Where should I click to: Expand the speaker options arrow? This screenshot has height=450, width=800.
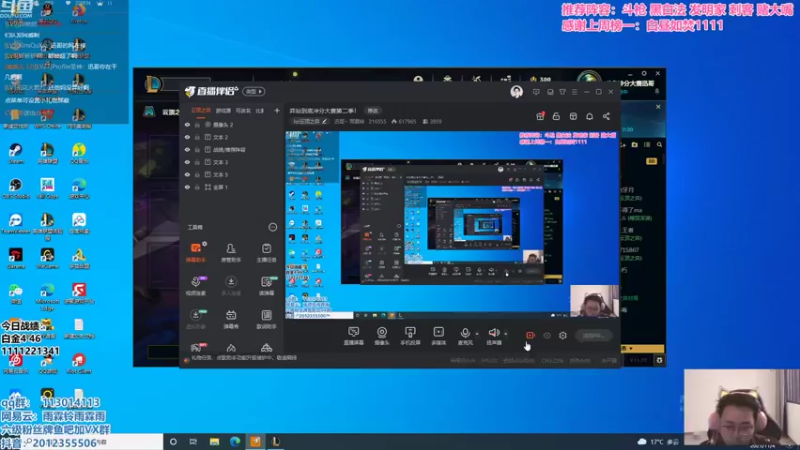(506, 334)
